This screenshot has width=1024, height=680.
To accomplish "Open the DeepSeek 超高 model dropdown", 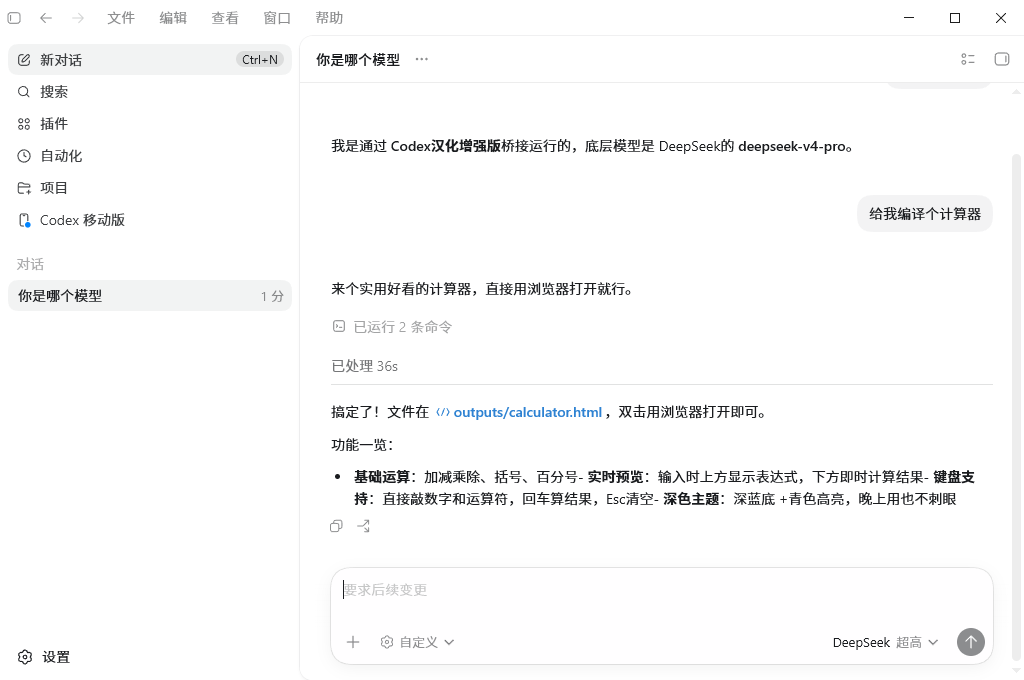I will click(x=886, y=642).
